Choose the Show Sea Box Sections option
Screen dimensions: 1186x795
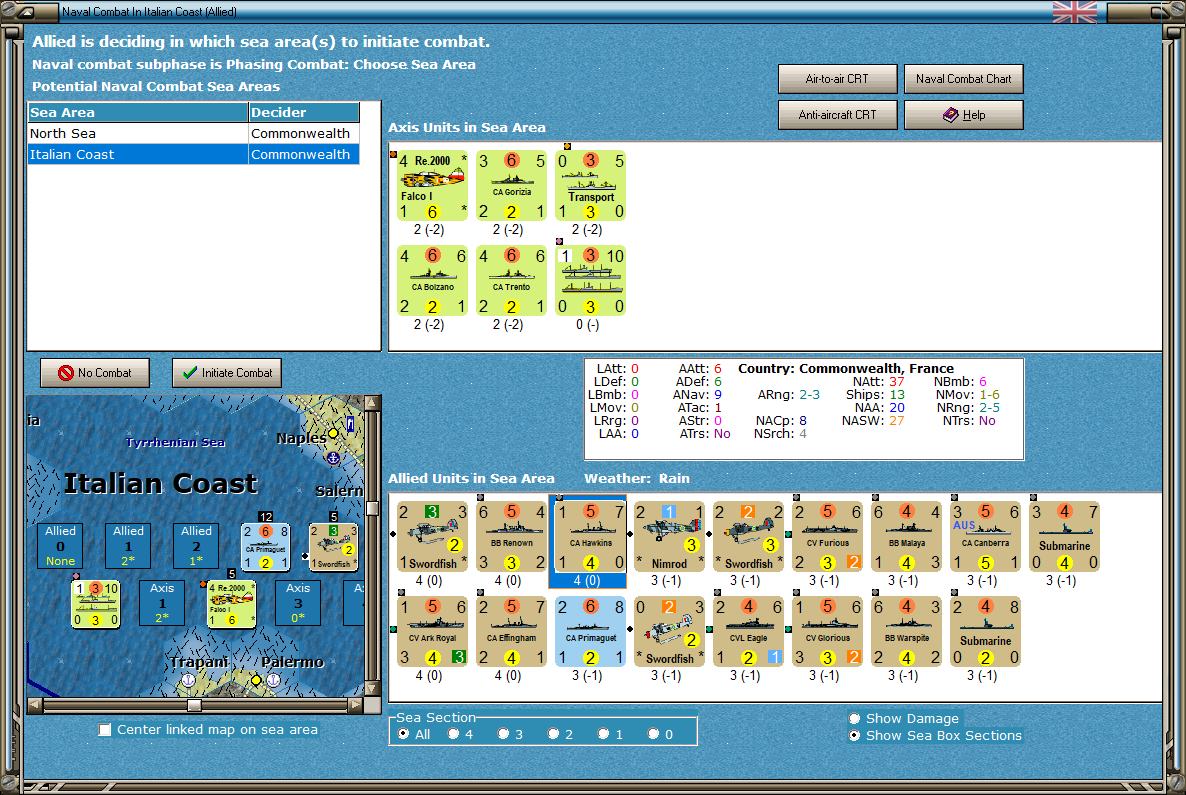tap(855, 735)
